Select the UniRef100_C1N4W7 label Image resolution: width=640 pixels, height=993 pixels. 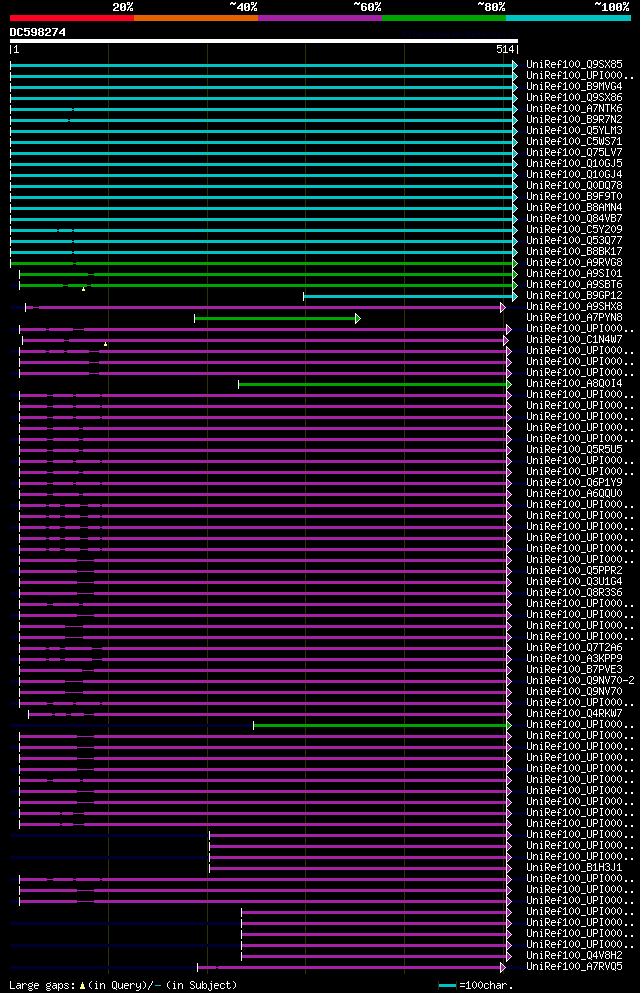click(x=574, y=339)
